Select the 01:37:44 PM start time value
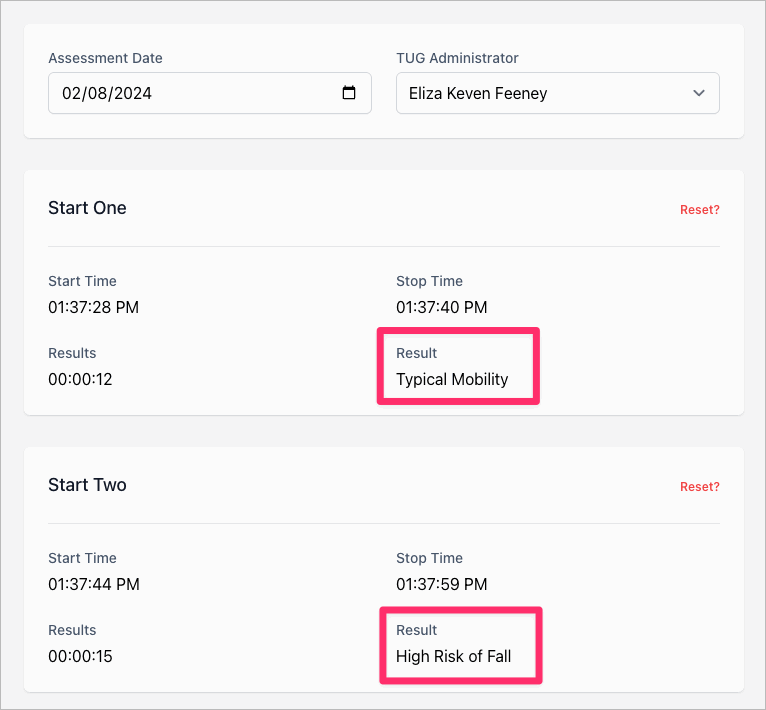 pos(93,584)
